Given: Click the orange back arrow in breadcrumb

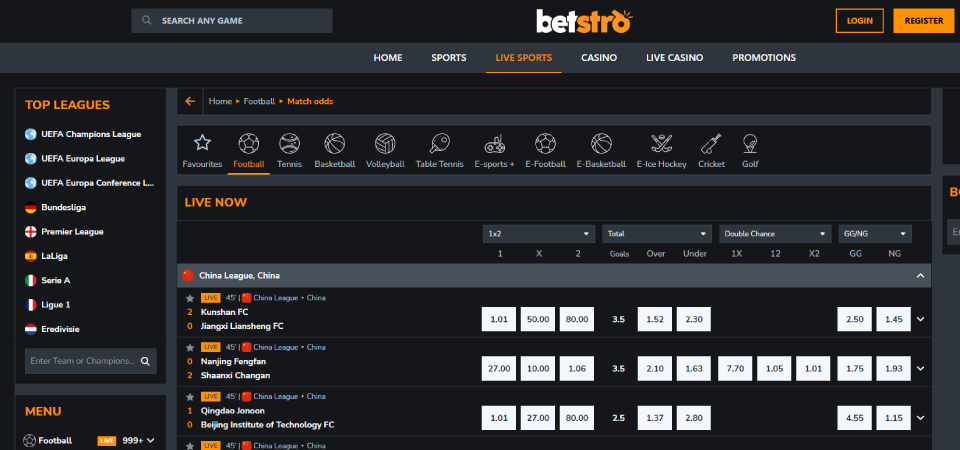Looking at the screenshot, I should [x=190, y=101].
